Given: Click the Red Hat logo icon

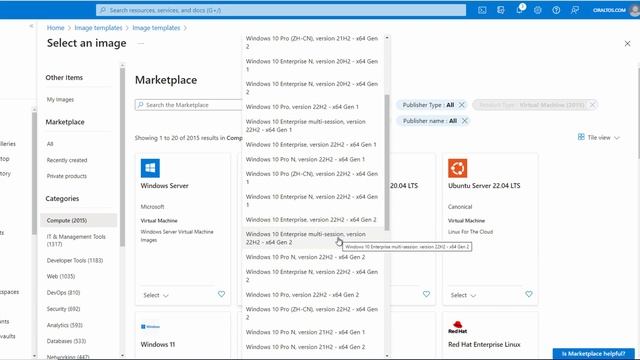Looking at the screenshot, I should [458, 327].
